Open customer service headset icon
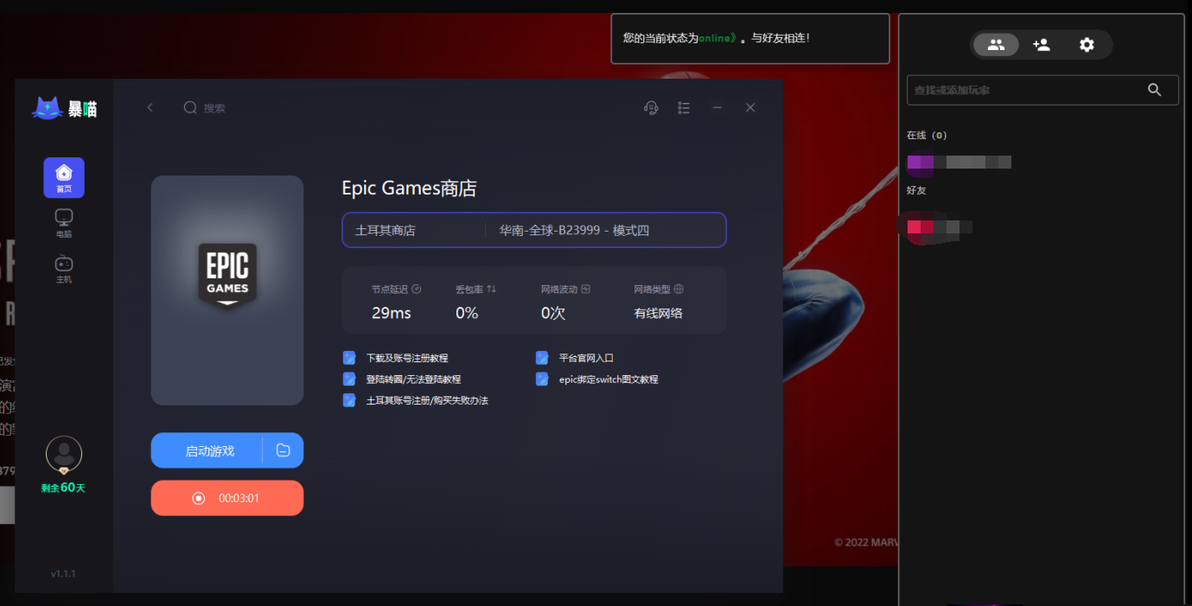This screenshot has width=1192, height=606. (651, 108)
